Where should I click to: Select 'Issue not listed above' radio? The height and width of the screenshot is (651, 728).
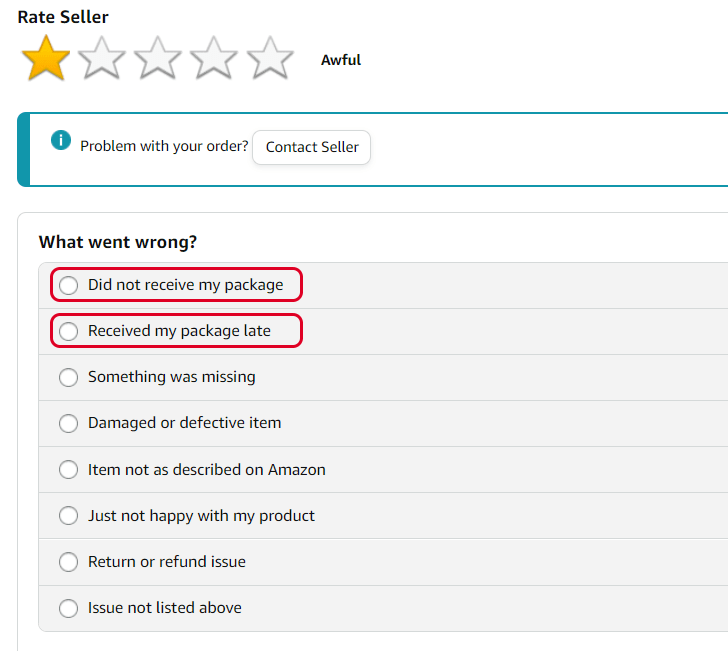coord(68,608)
